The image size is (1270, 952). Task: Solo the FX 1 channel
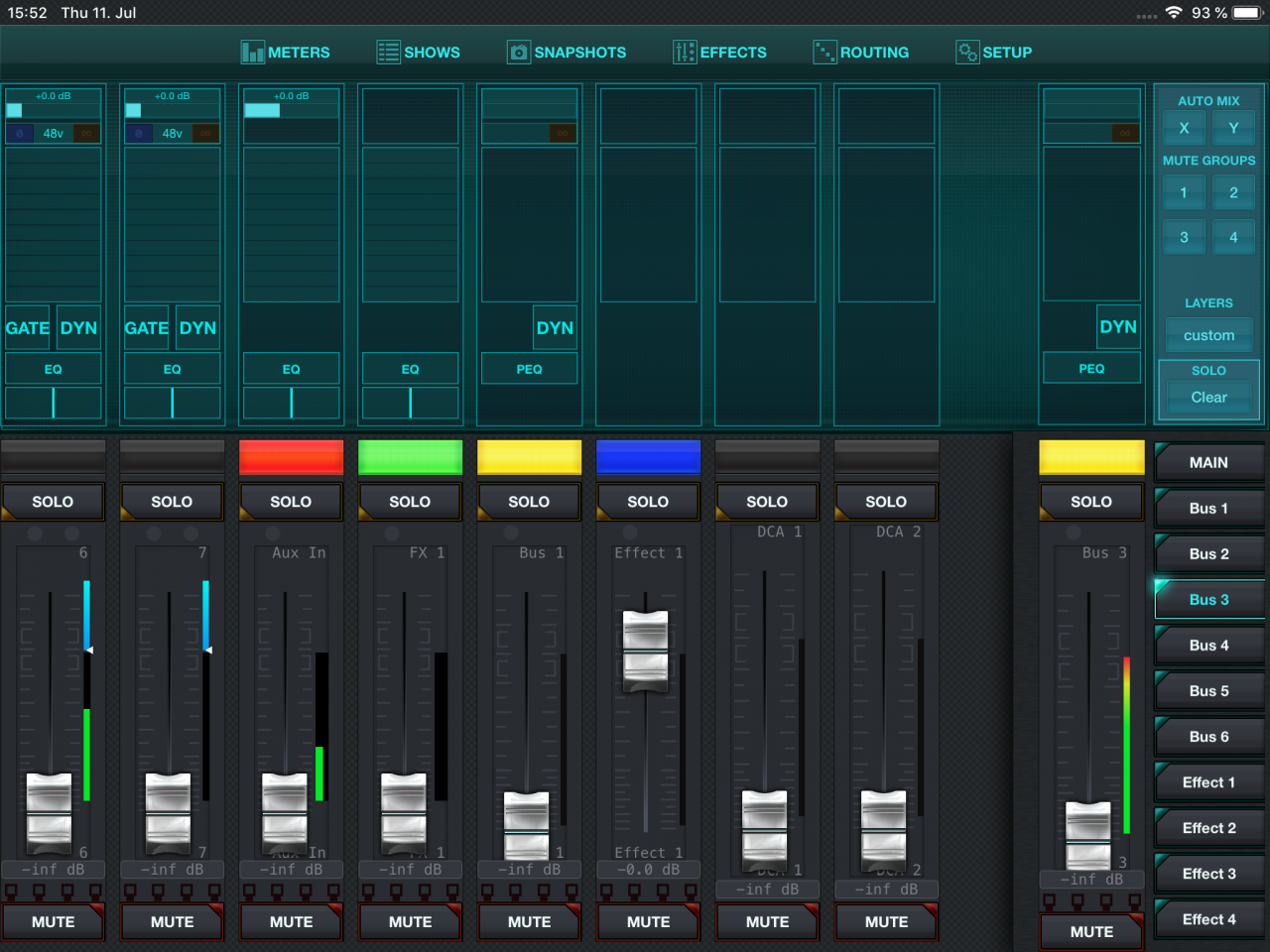(x=410, y=502)
